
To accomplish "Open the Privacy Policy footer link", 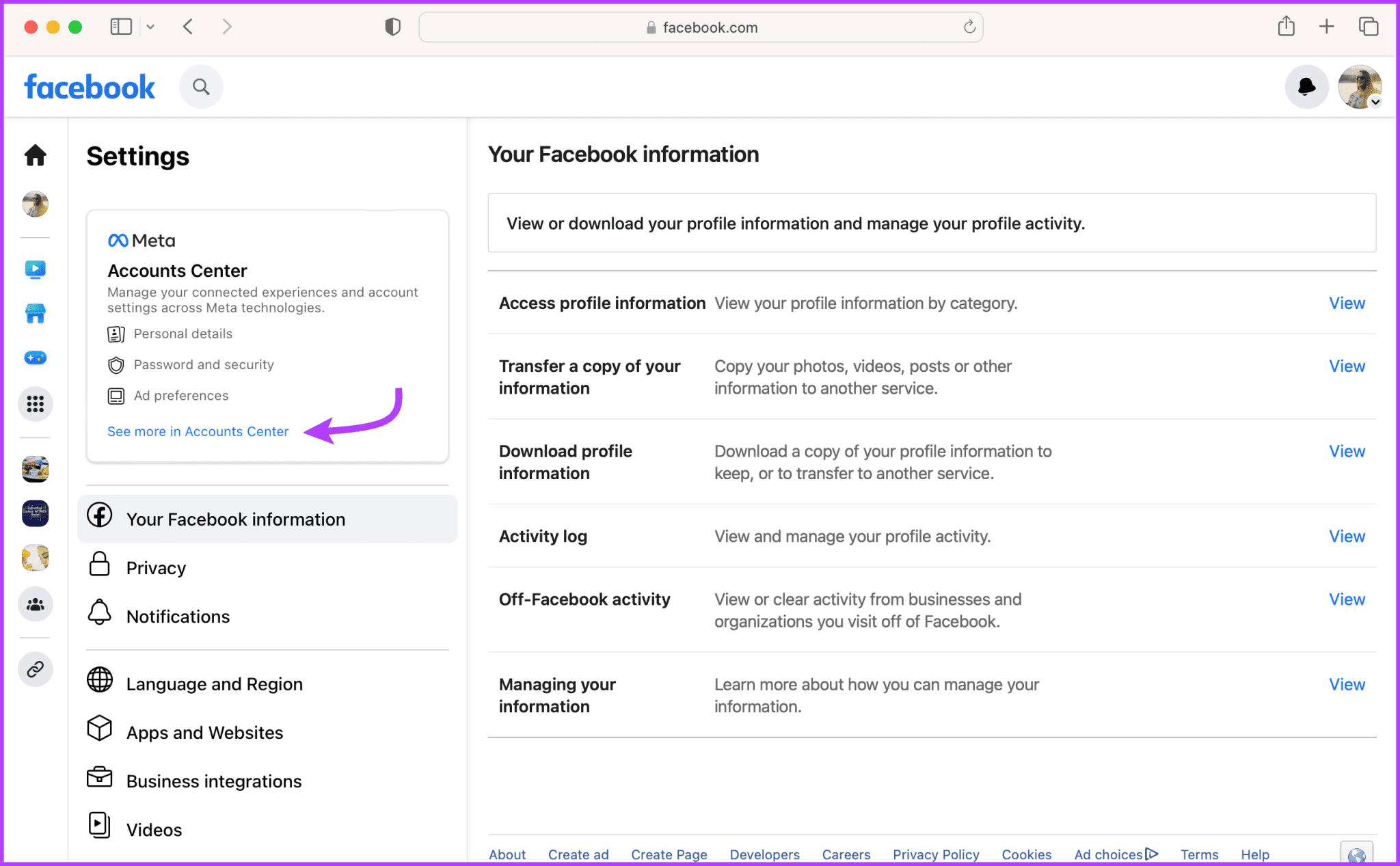I will (936, 854).
